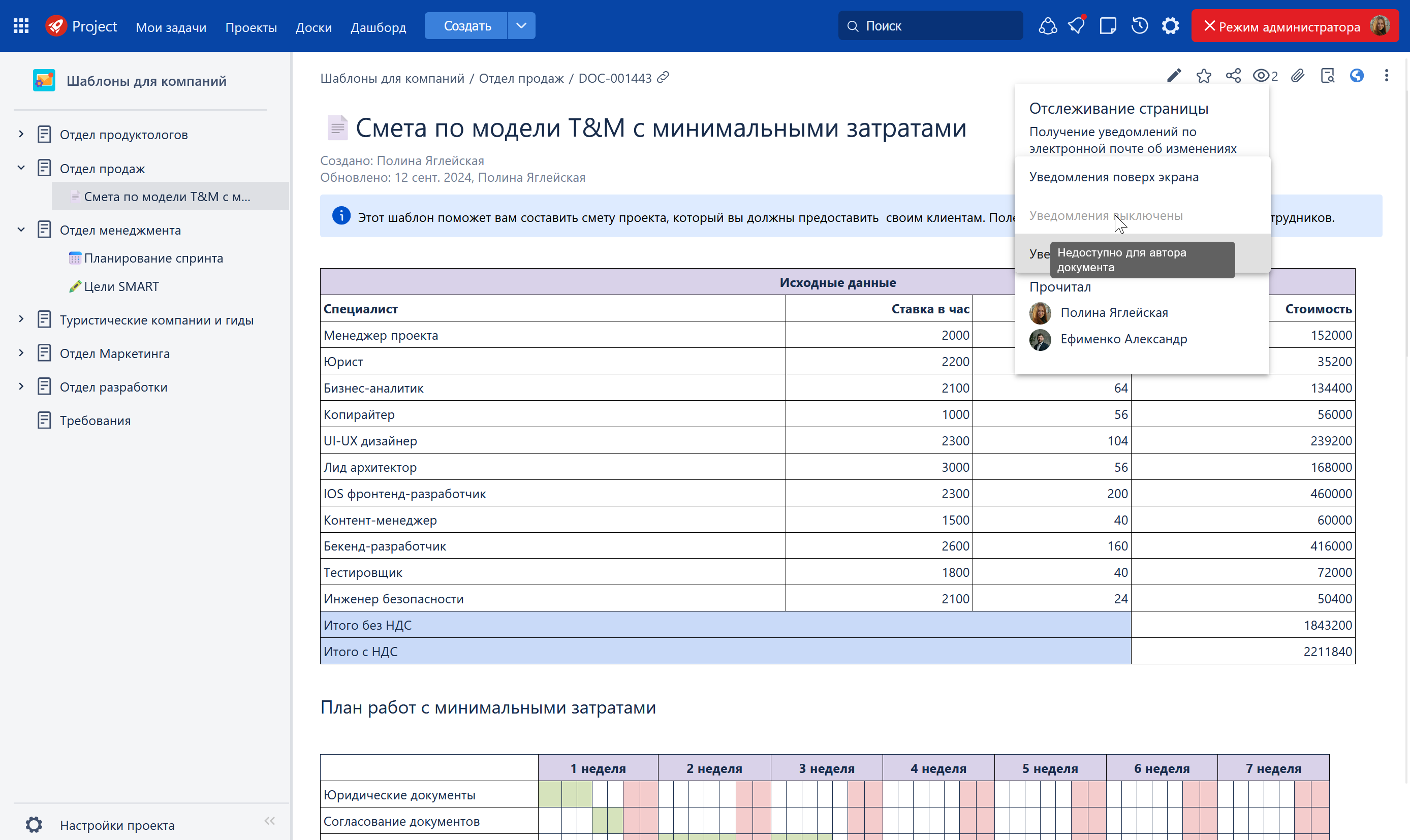Open the Доски menu
This screenshot has width=1410, height=840.
pyautogui.click(x=314, y=27)
